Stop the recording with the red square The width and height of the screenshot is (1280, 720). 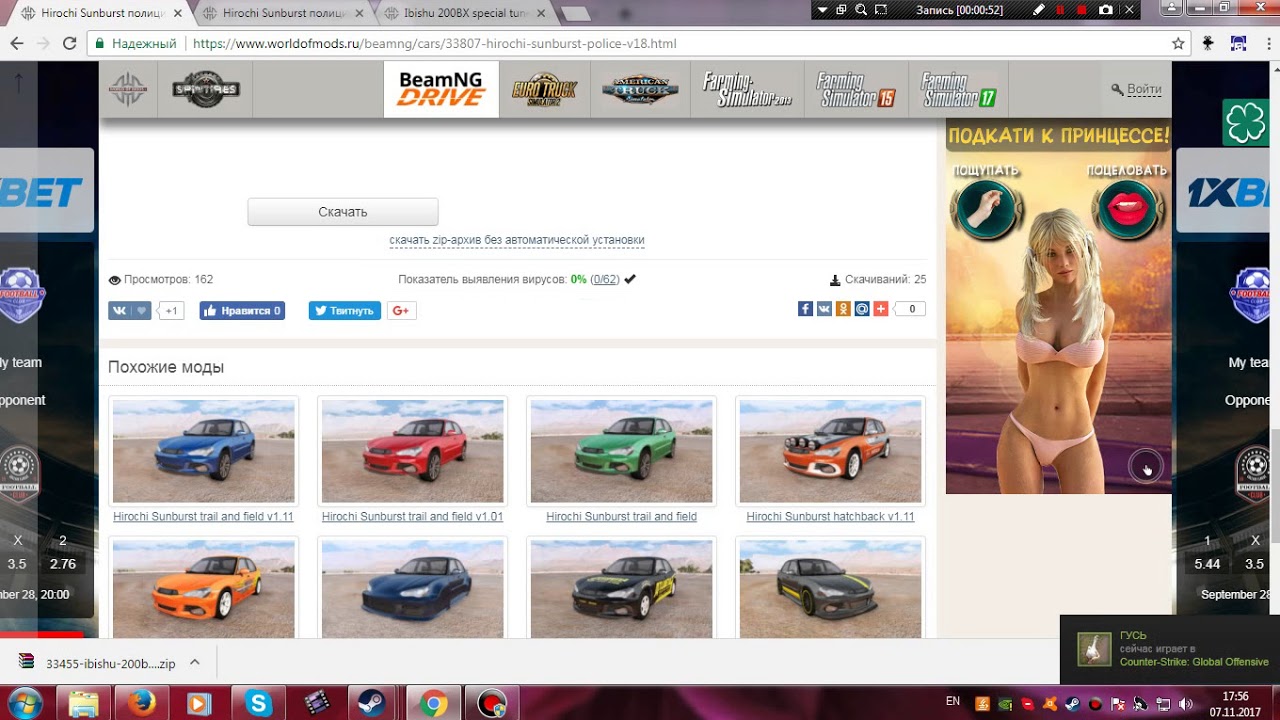pyautogui.click(x=1083, y=9)
